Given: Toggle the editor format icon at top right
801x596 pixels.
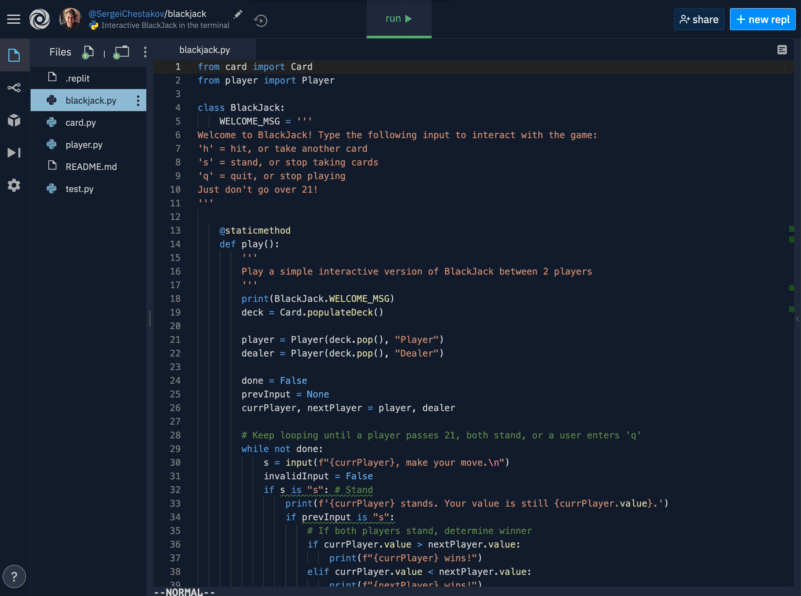Looking at the screenshot, I should click(x=782, y=49).
